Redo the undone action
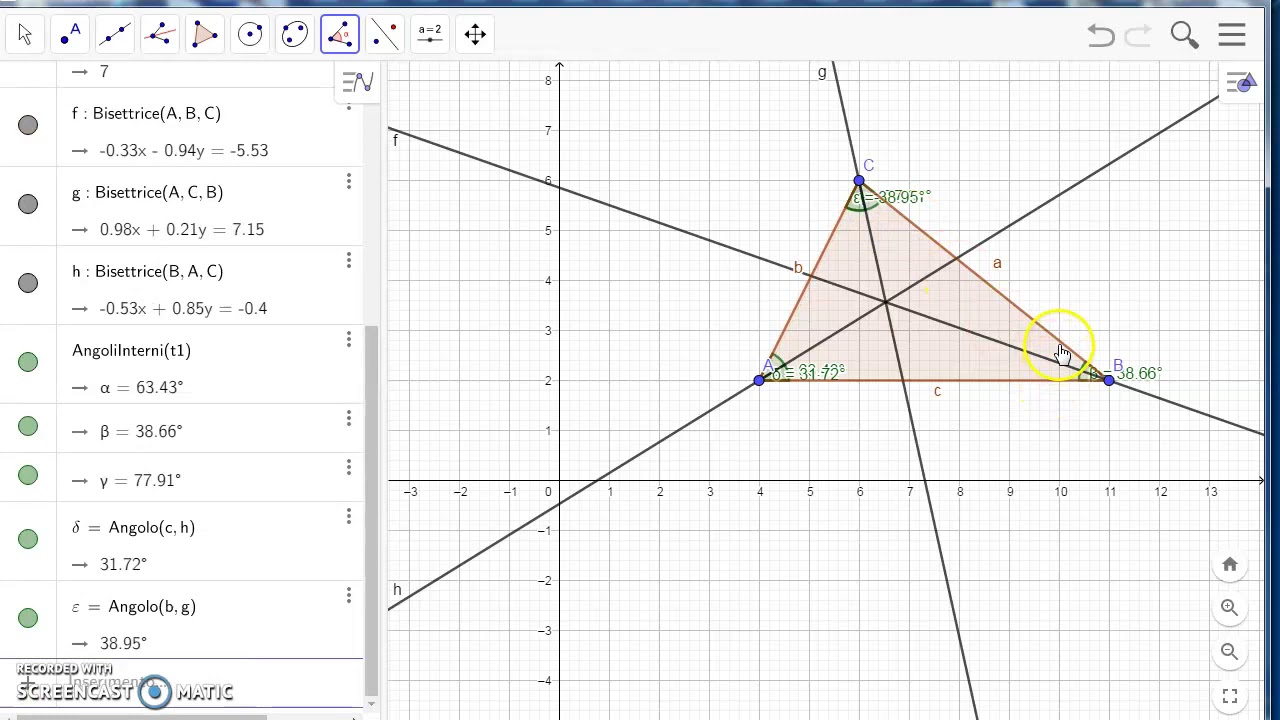This screenshot has height=720, width=1280. click(1139, 35)
